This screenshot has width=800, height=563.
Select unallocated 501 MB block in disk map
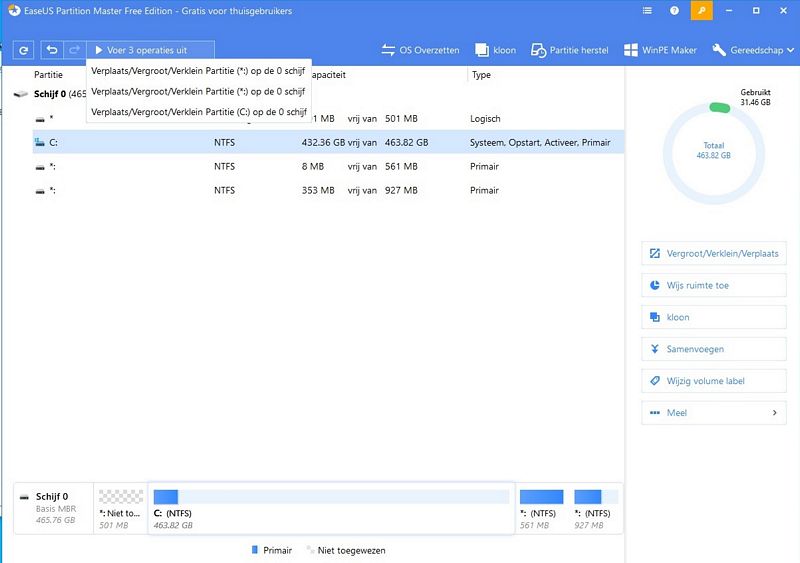point(121,508)
